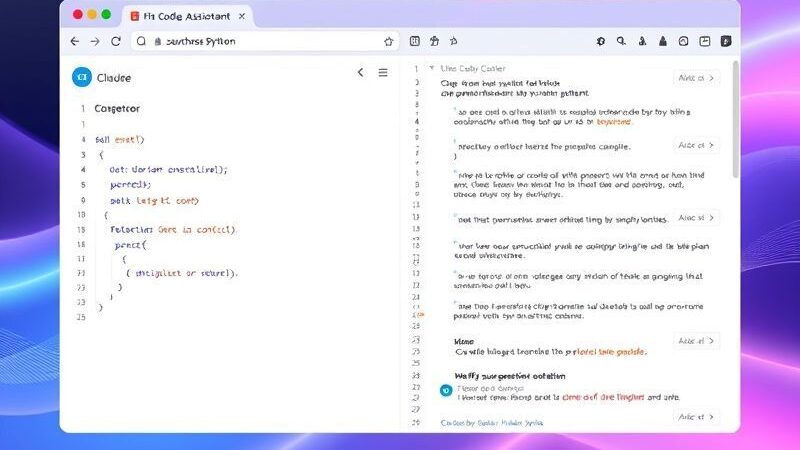Bookmark the page with the star icon
800x450 pixels.
click(389, 42)
